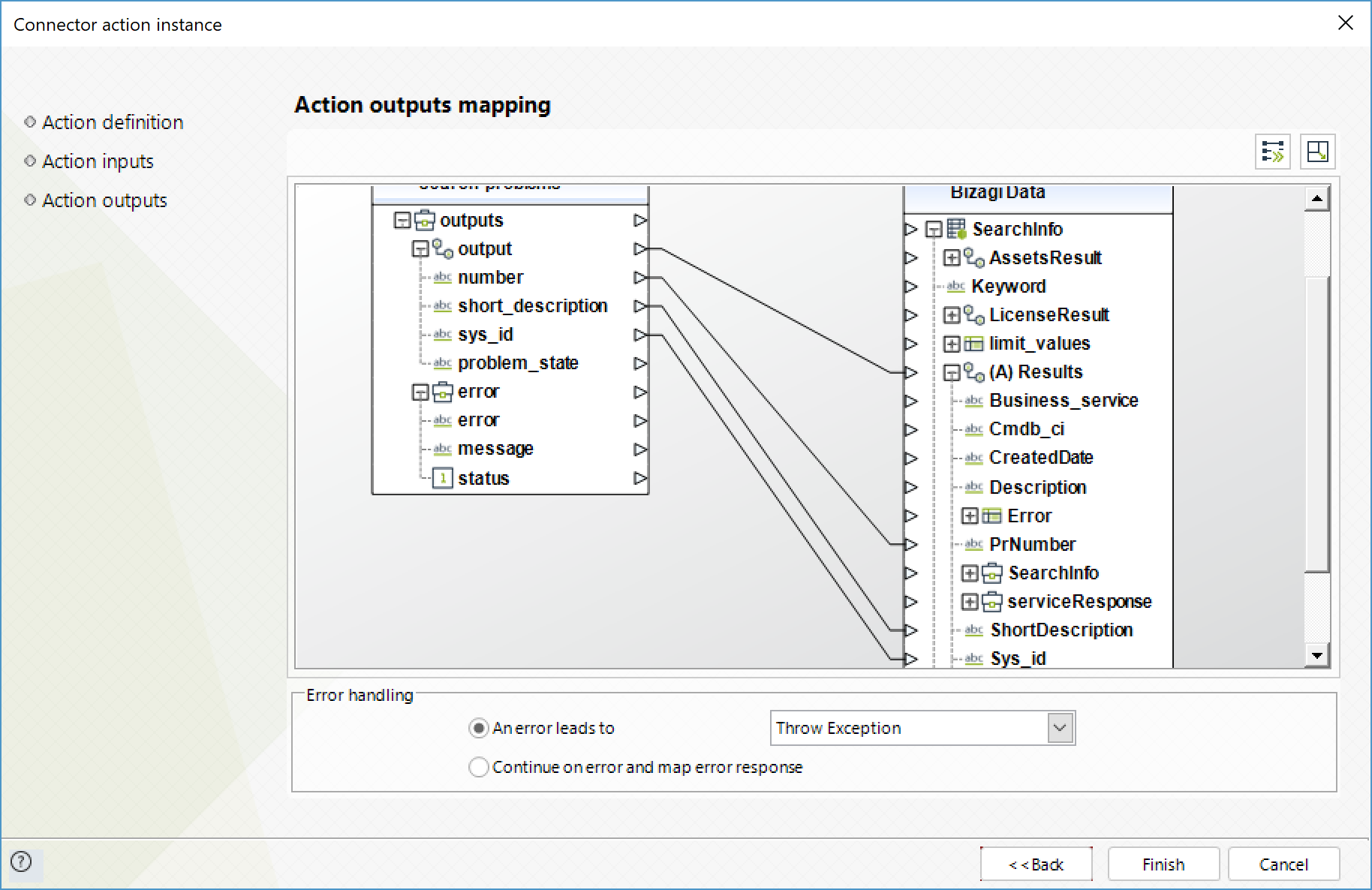
Task: Select the message output field
Action: coord(495,449)
